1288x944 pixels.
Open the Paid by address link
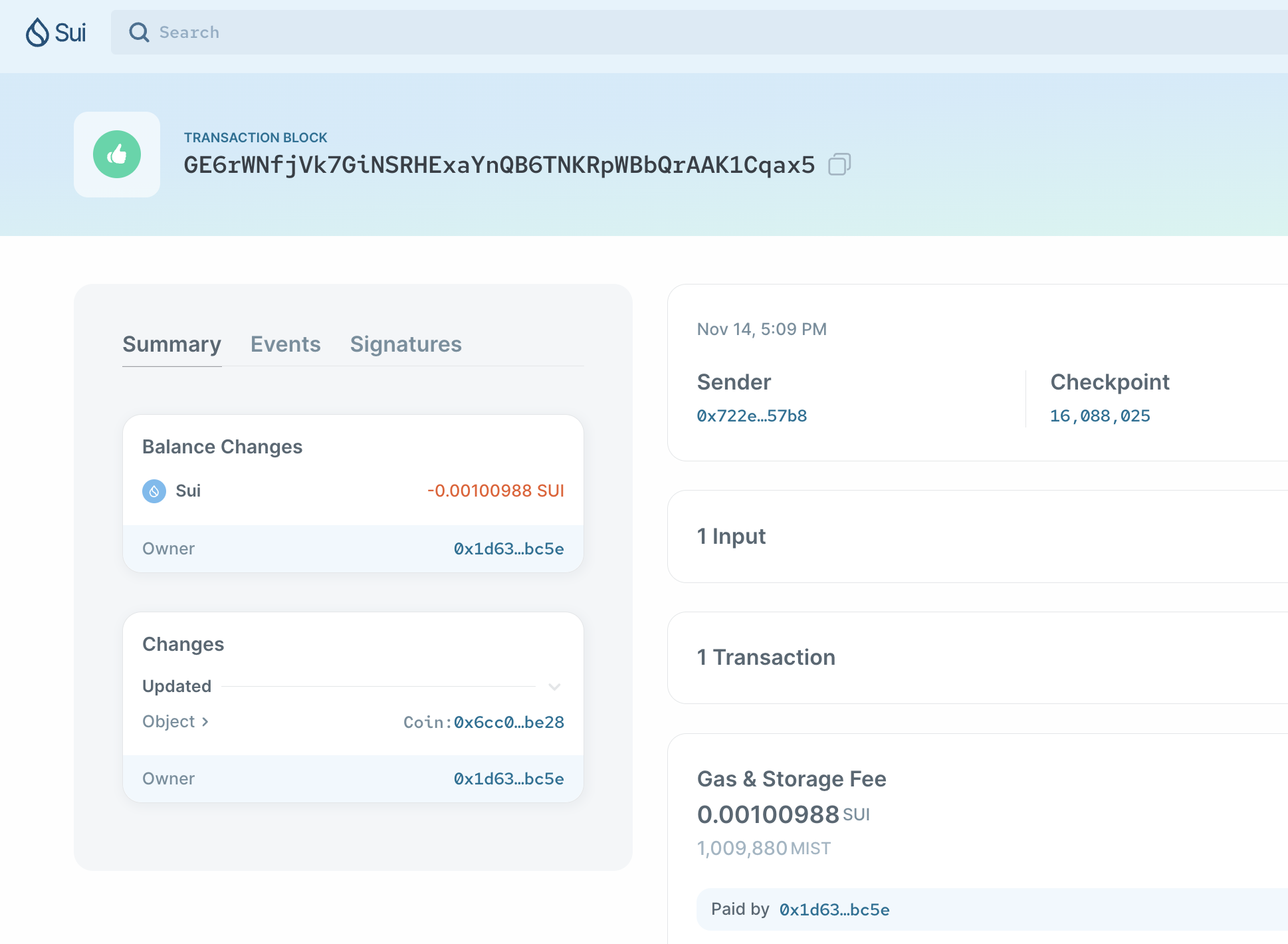click(x=834, y=910)
